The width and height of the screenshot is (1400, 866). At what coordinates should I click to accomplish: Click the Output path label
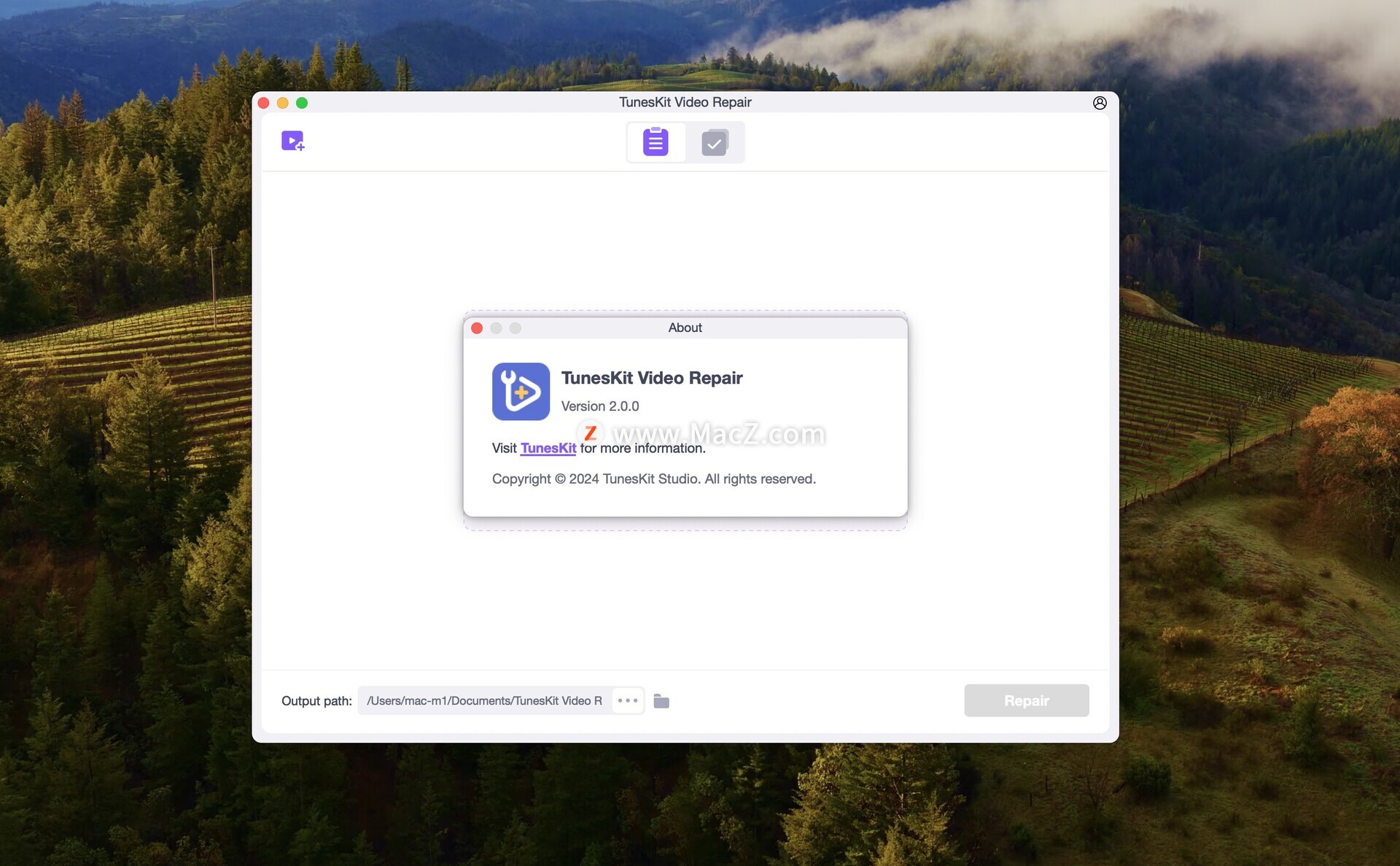tap(316, 701)
